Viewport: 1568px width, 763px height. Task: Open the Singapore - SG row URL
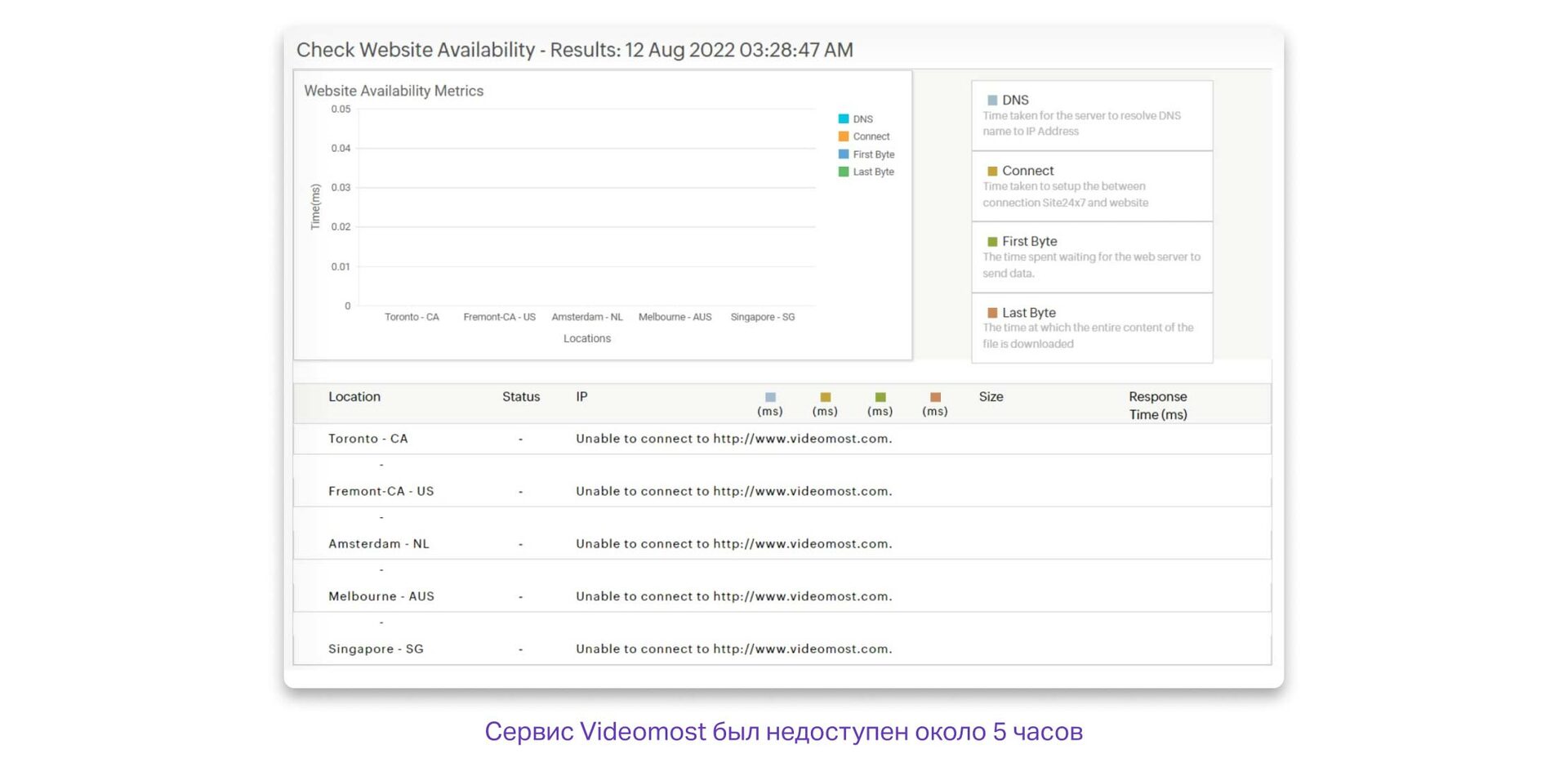pyautogui.click(x=801, y=649)
